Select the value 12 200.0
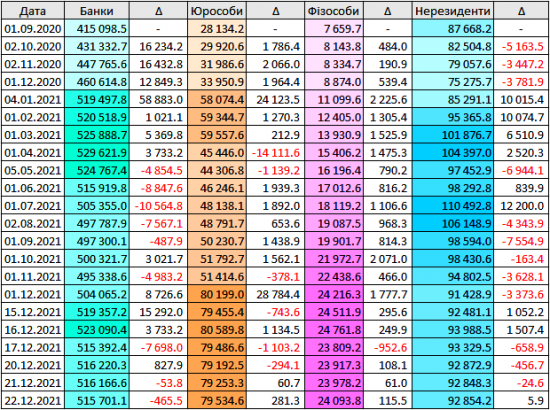 [521, 206]
